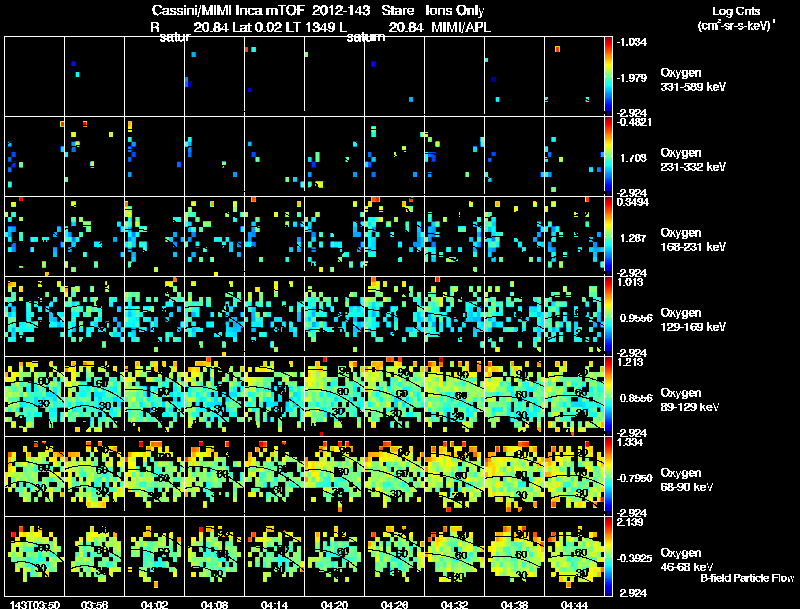Pick the Oxygen 129-169 keV panel at 04:02
This screenshot has width=800, height=609.
pos(155,316)
